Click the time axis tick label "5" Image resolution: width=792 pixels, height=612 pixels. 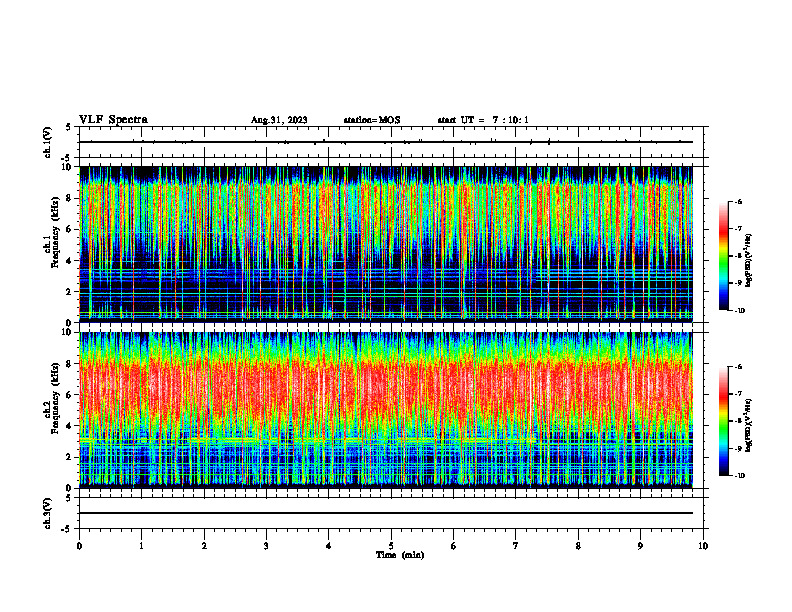[x=391, y=546]
